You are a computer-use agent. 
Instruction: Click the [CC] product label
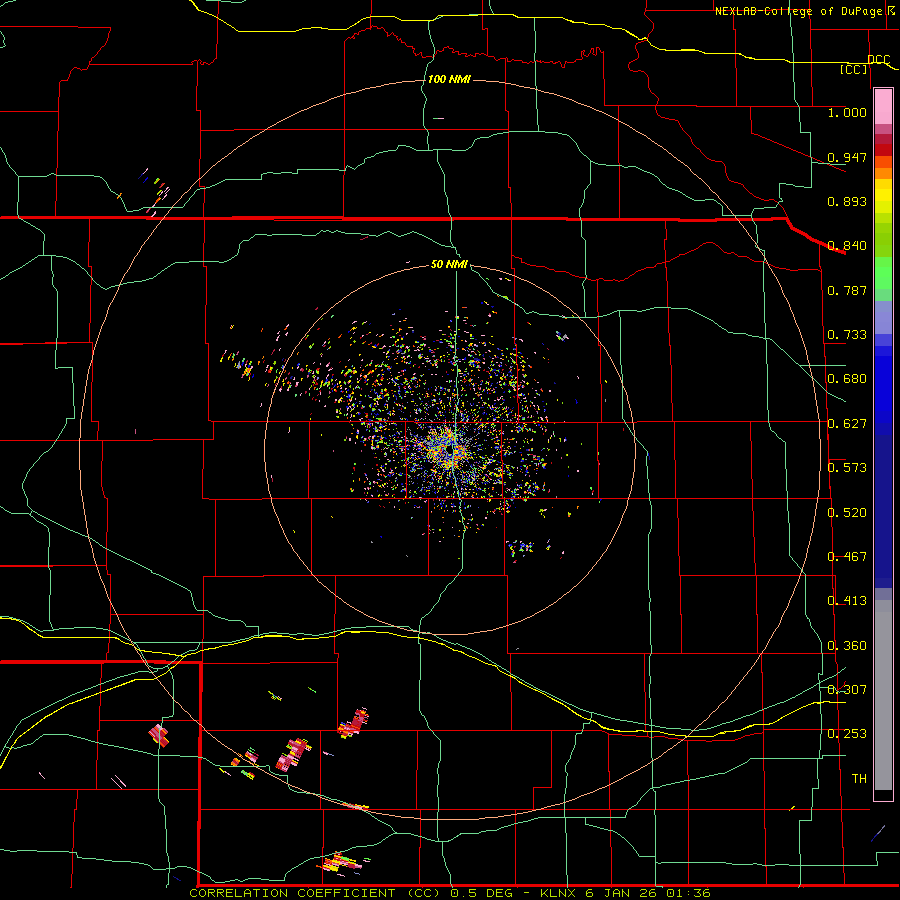click(854, 69)
